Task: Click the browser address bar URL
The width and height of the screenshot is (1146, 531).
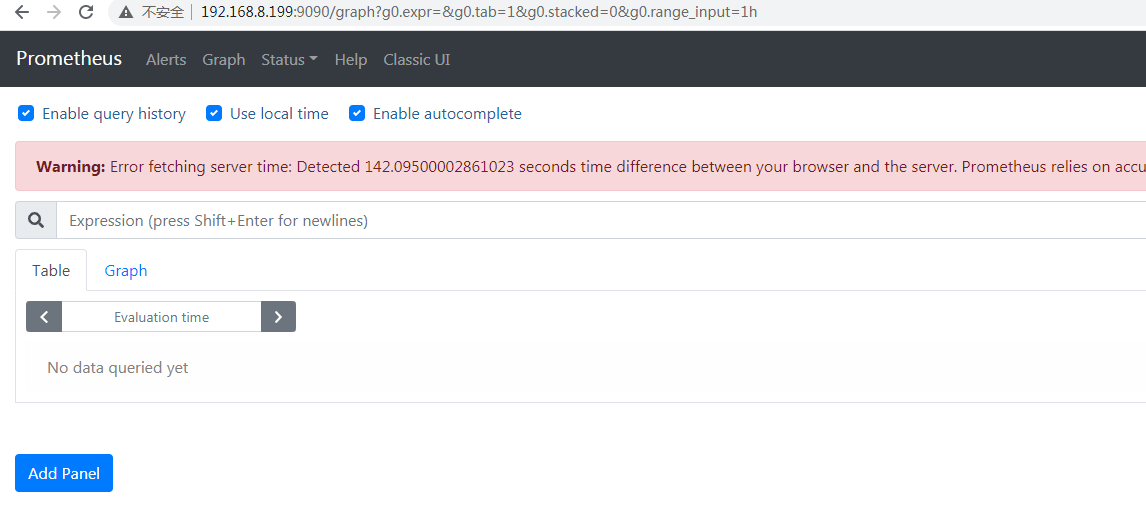Action: [x=479, y=12]
